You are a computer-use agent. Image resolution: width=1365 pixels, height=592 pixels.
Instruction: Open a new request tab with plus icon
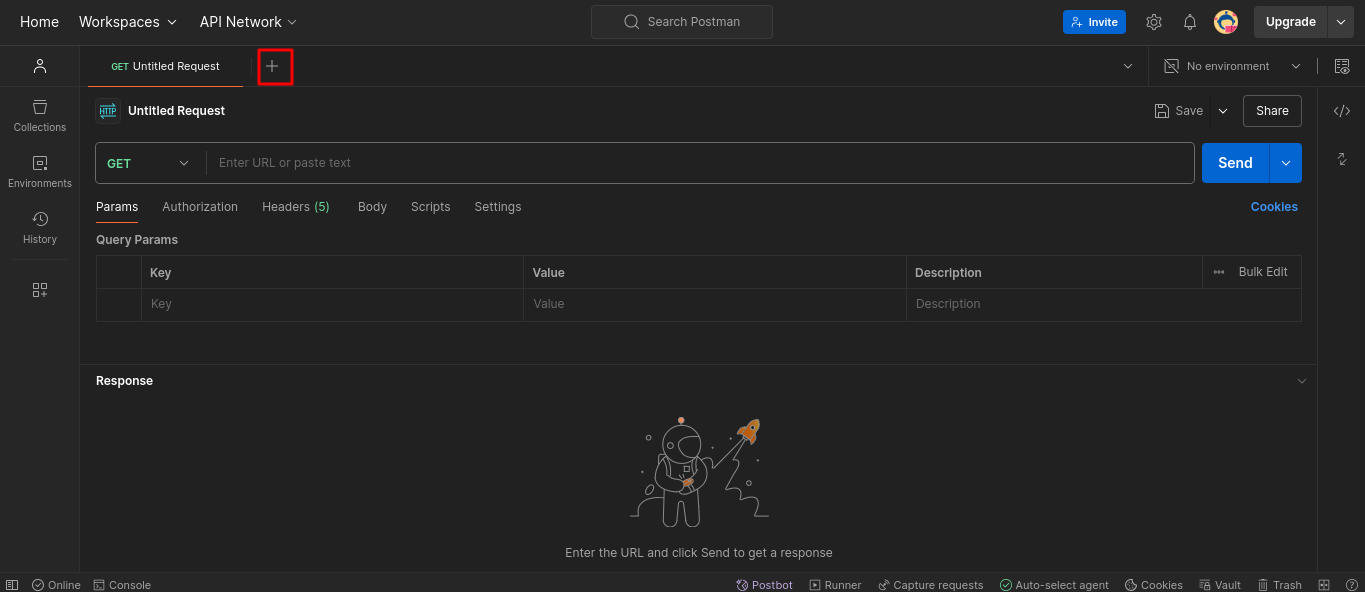pos(272,66)
